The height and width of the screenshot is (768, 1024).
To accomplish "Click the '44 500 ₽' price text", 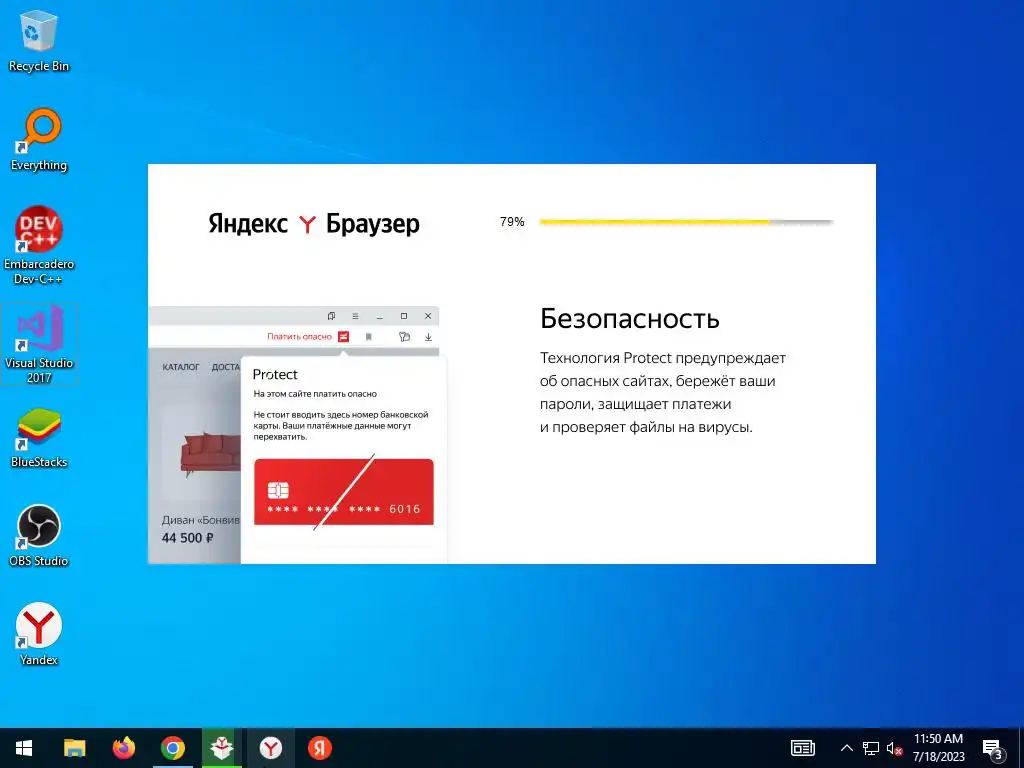I will [x=187, y=538].
